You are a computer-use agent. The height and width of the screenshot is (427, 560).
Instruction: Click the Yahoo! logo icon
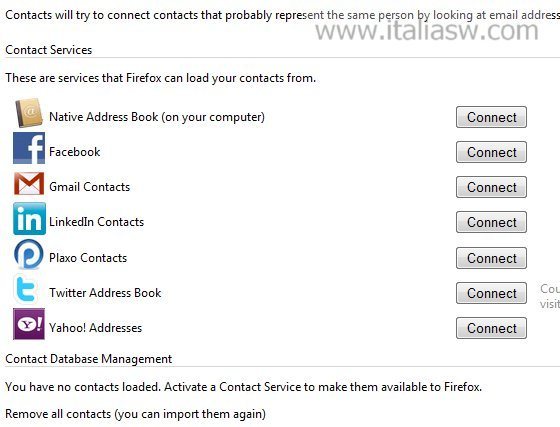tap(29, 324)
